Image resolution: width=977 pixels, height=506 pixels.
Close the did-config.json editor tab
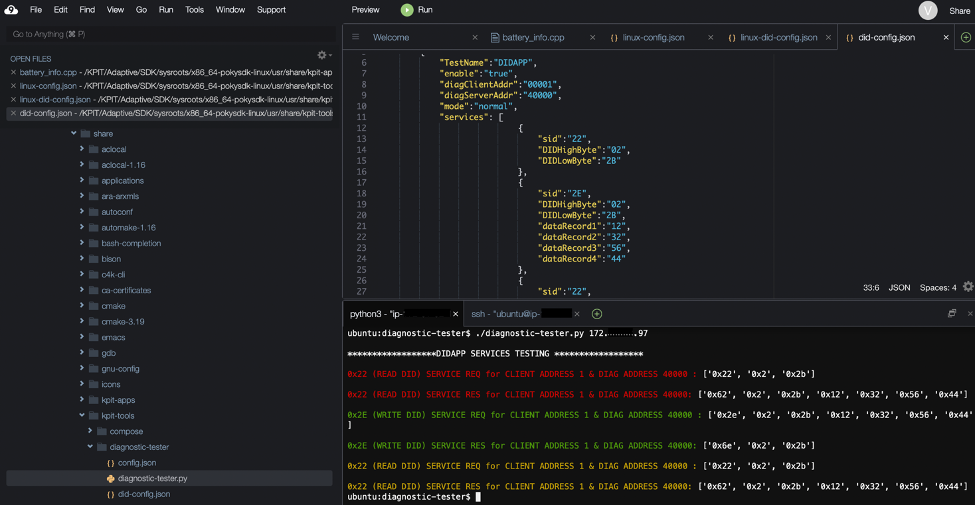tap(945, 38)
